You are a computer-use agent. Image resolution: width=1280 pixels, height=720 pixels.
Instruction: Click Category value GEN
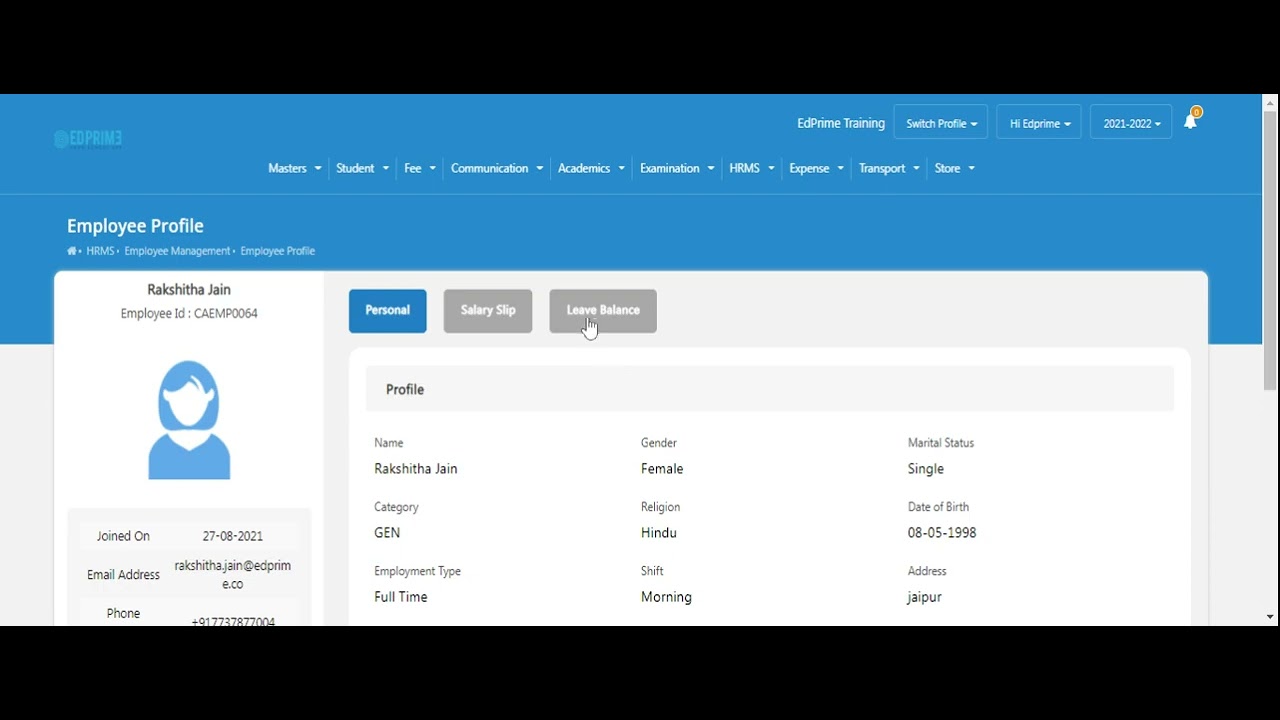point(387,533)
